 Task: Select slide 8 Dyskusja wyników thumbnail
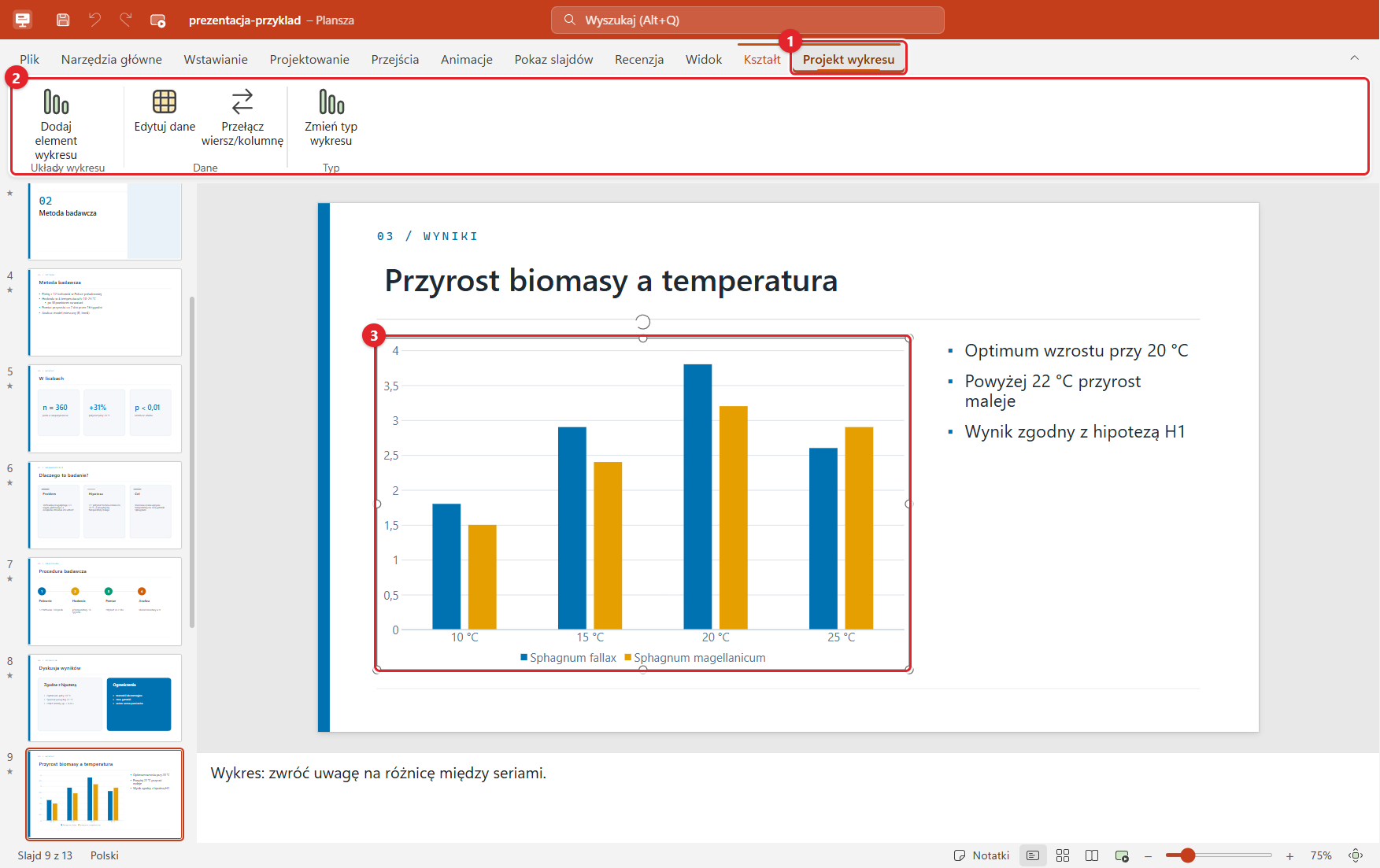(105, 698)
